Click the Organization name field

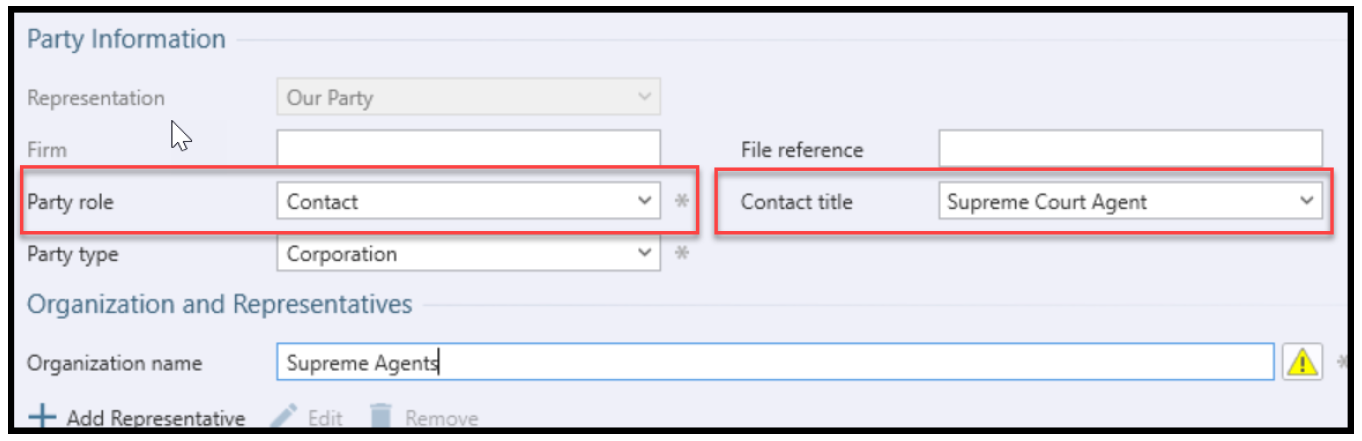click(x=775, y=363)
